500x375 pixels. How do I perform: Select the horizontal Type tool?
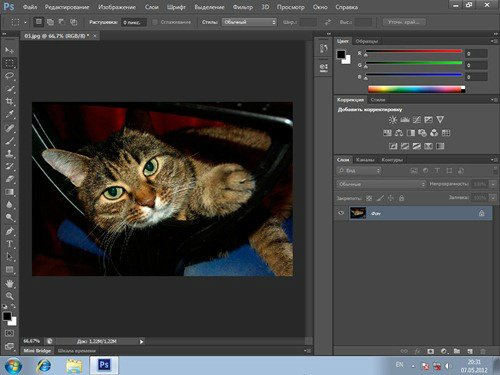click(9, 244)
